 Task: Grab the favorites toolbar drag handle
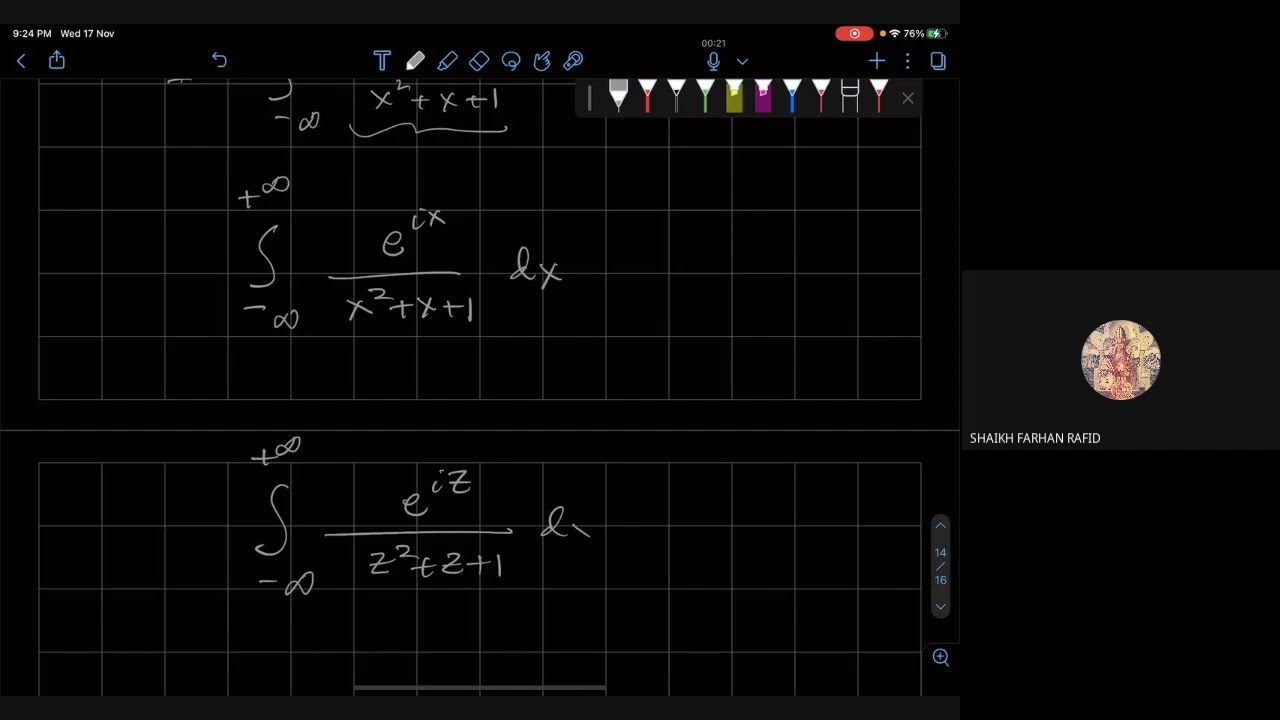(x=589, y=98)
